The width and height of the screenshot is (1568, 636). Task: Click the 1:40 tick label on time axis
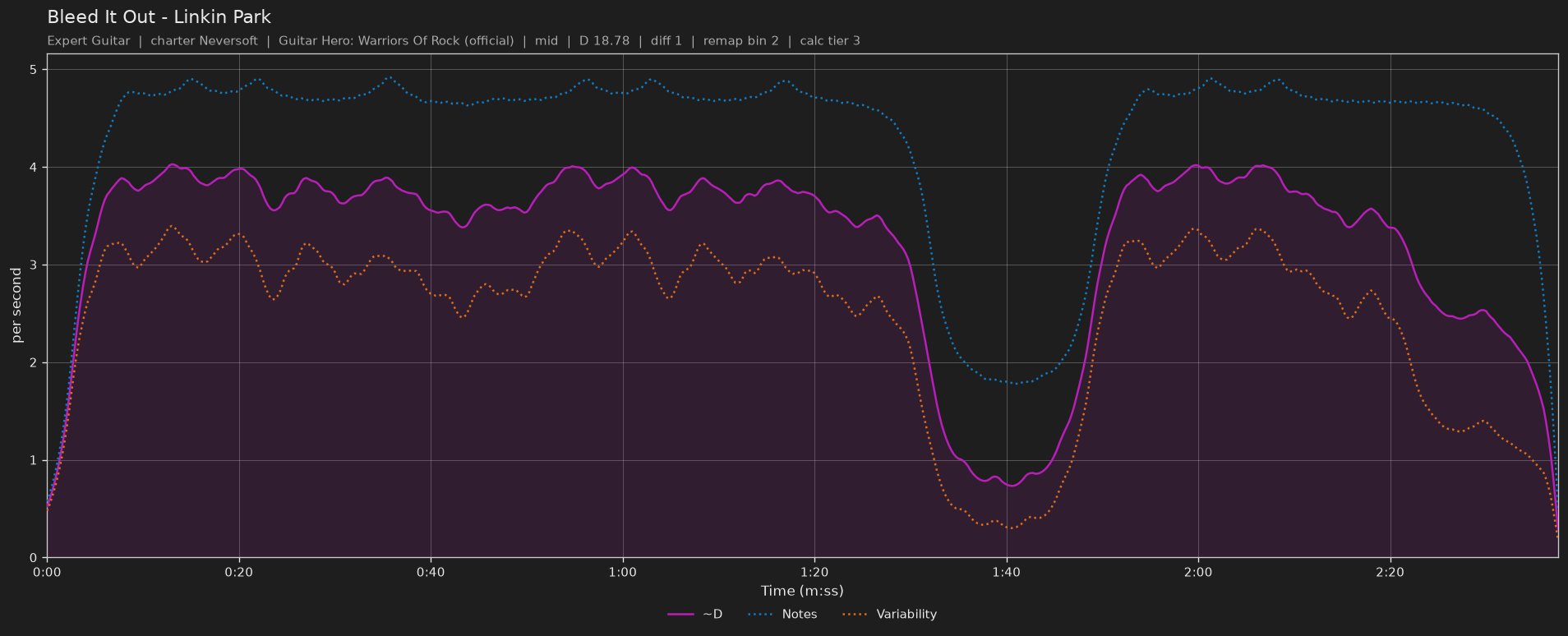coord(1006,572)
